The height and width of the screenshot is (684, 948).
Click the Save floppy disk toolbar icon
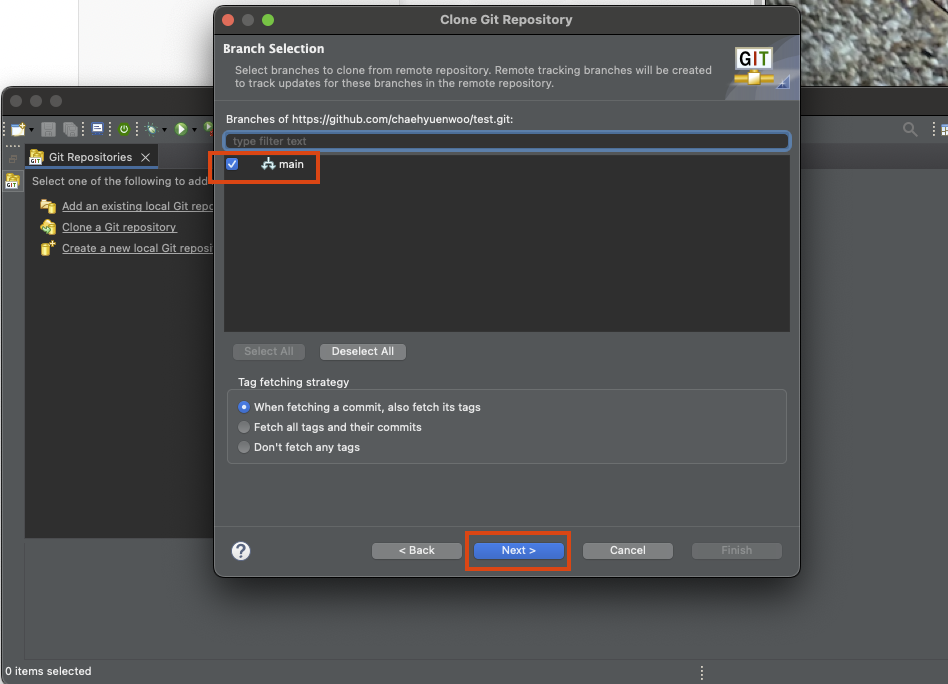pyautogui.click(x=48, y=129)
